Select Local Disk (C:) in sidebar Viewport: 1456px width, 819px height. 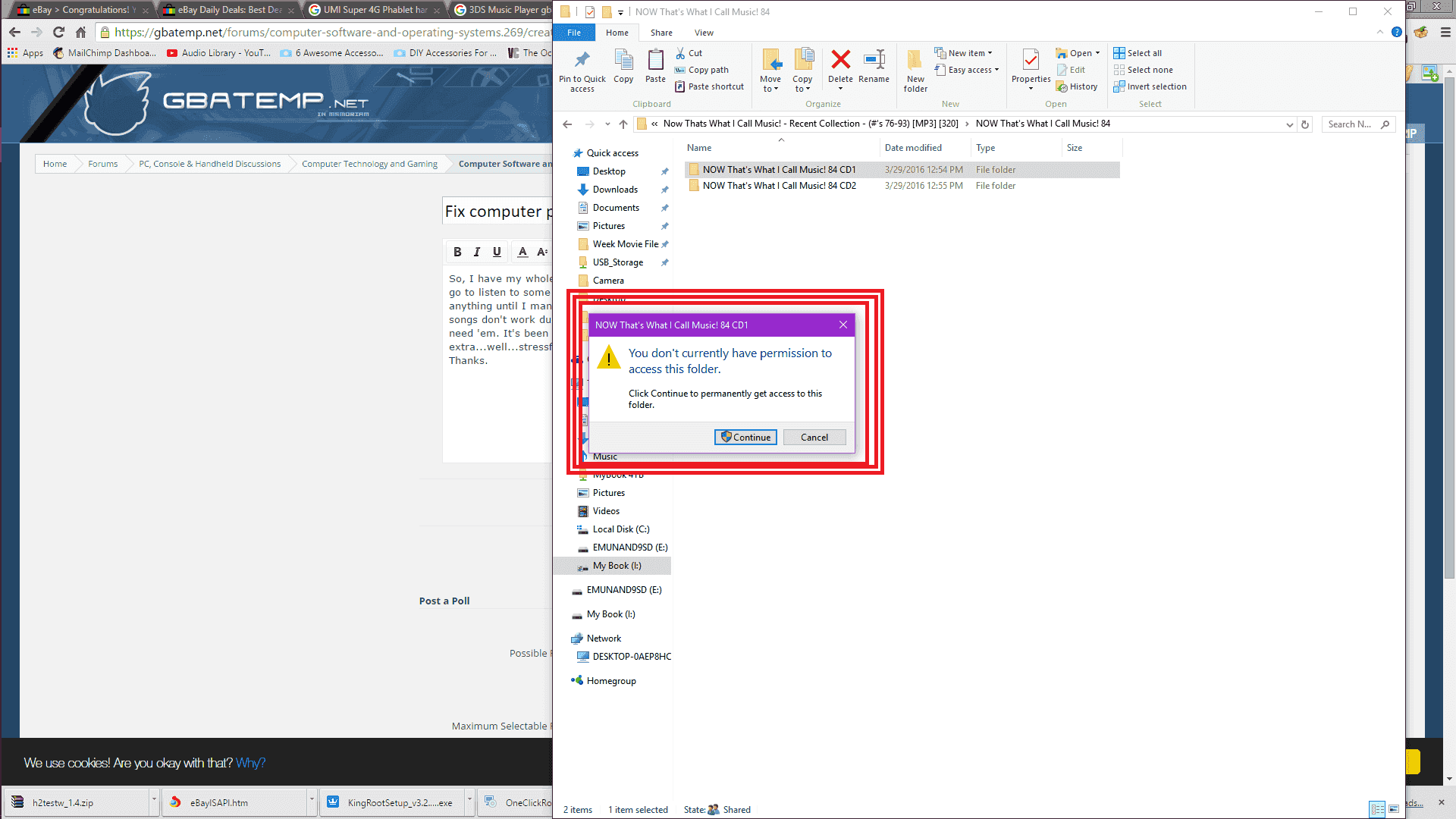(x=620, y=529)
